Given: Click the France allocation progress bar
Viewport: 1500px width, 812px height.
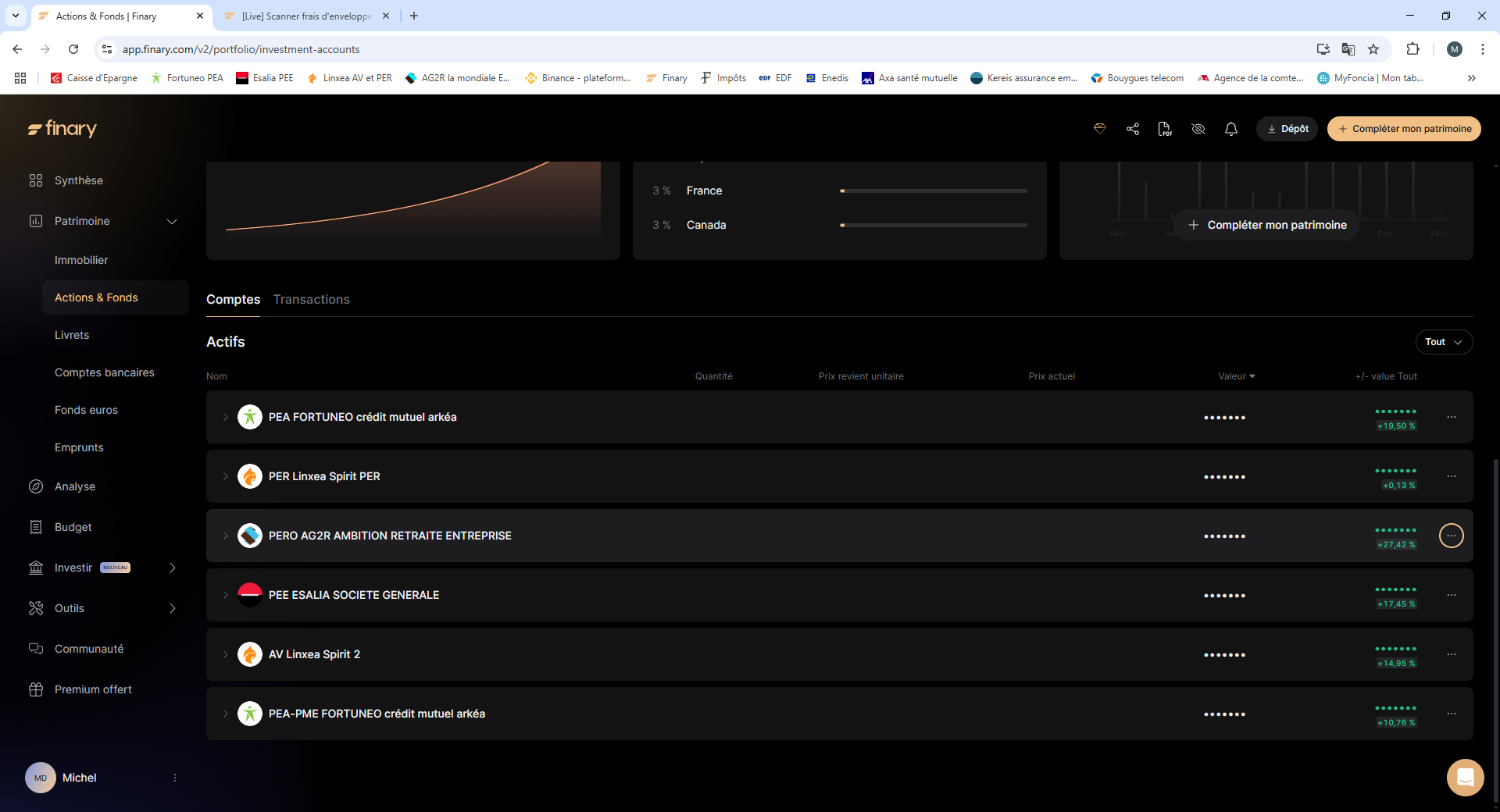Looking at the screenshot, I should tap(934, 191).
